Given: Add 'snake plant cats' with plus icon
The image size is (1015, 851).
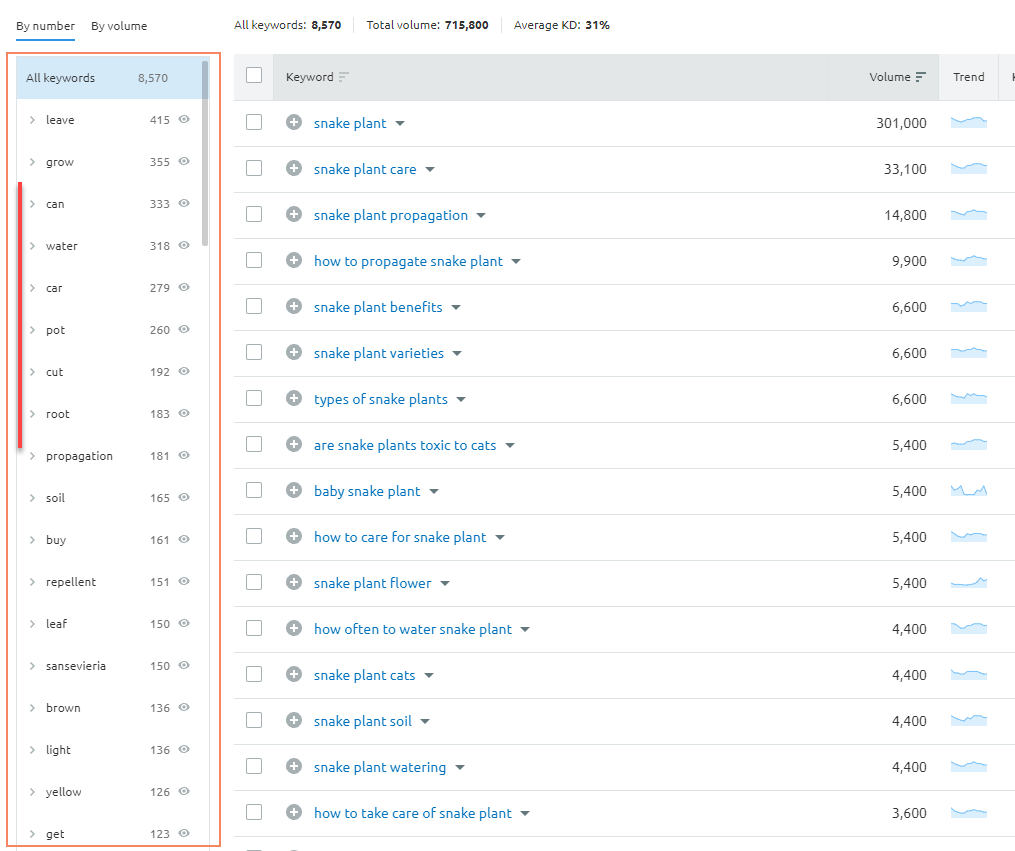Looking at the screenshot, I should 294,674.
